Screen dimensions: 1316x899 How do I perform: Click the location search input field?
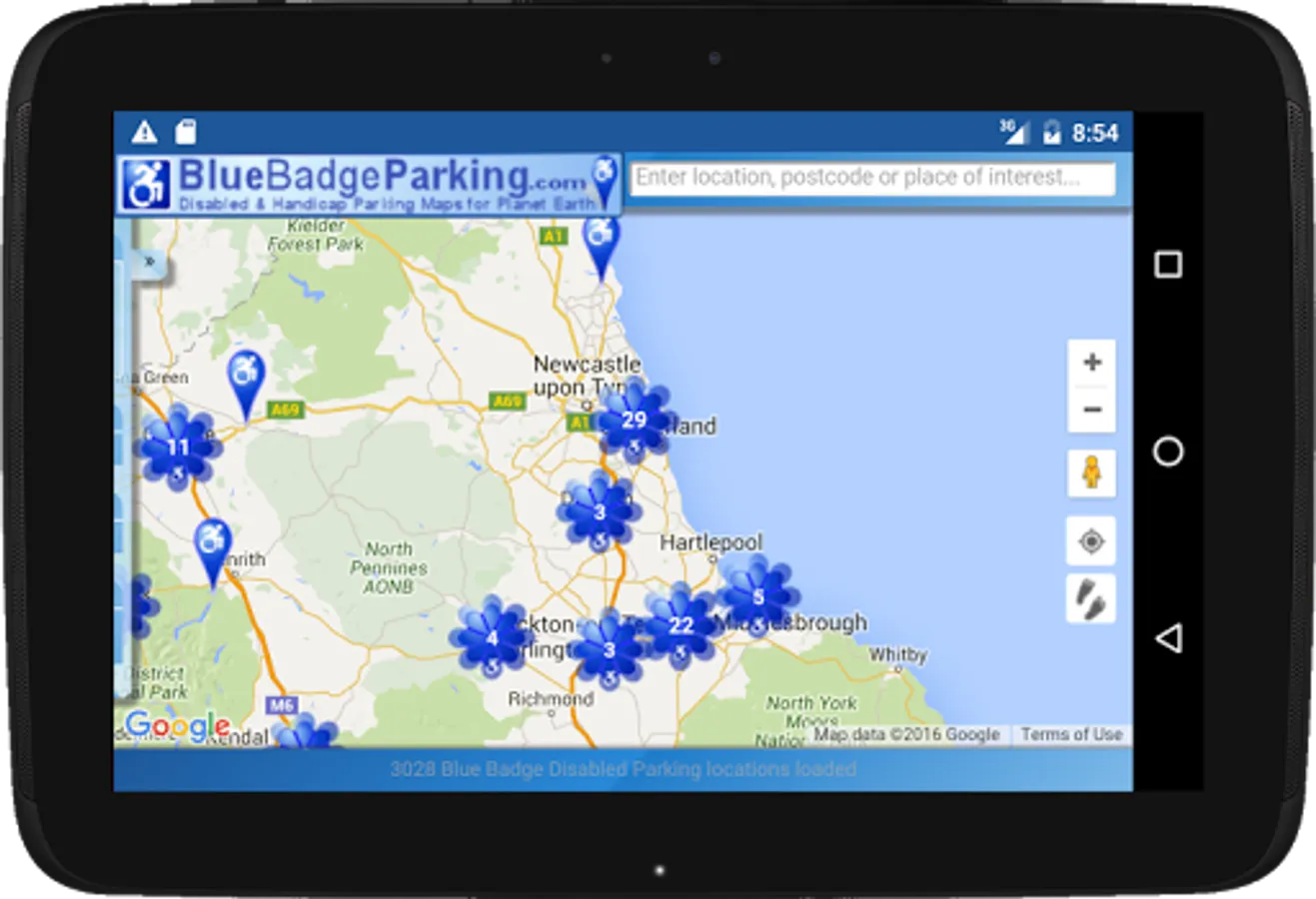874,178
